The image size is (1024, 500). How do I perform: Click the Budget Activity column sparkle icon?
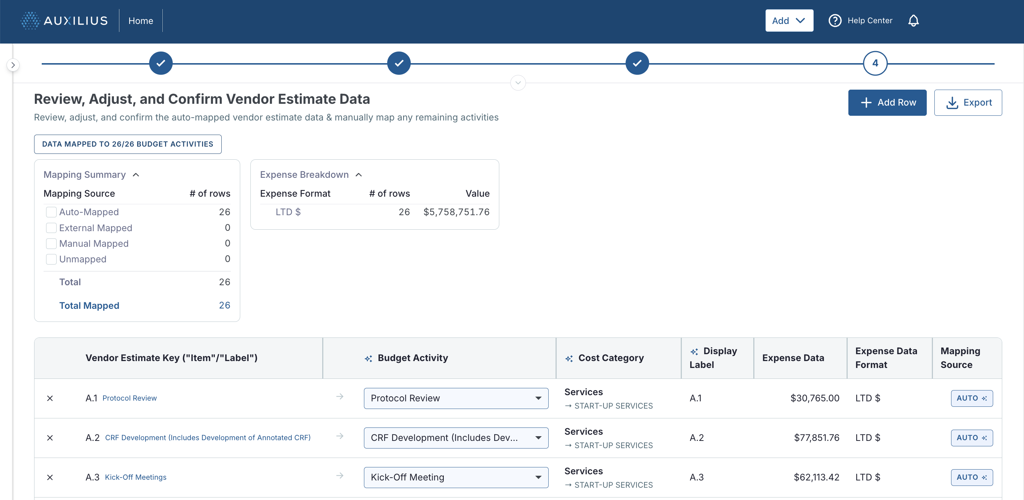click(x=368, y=358)
